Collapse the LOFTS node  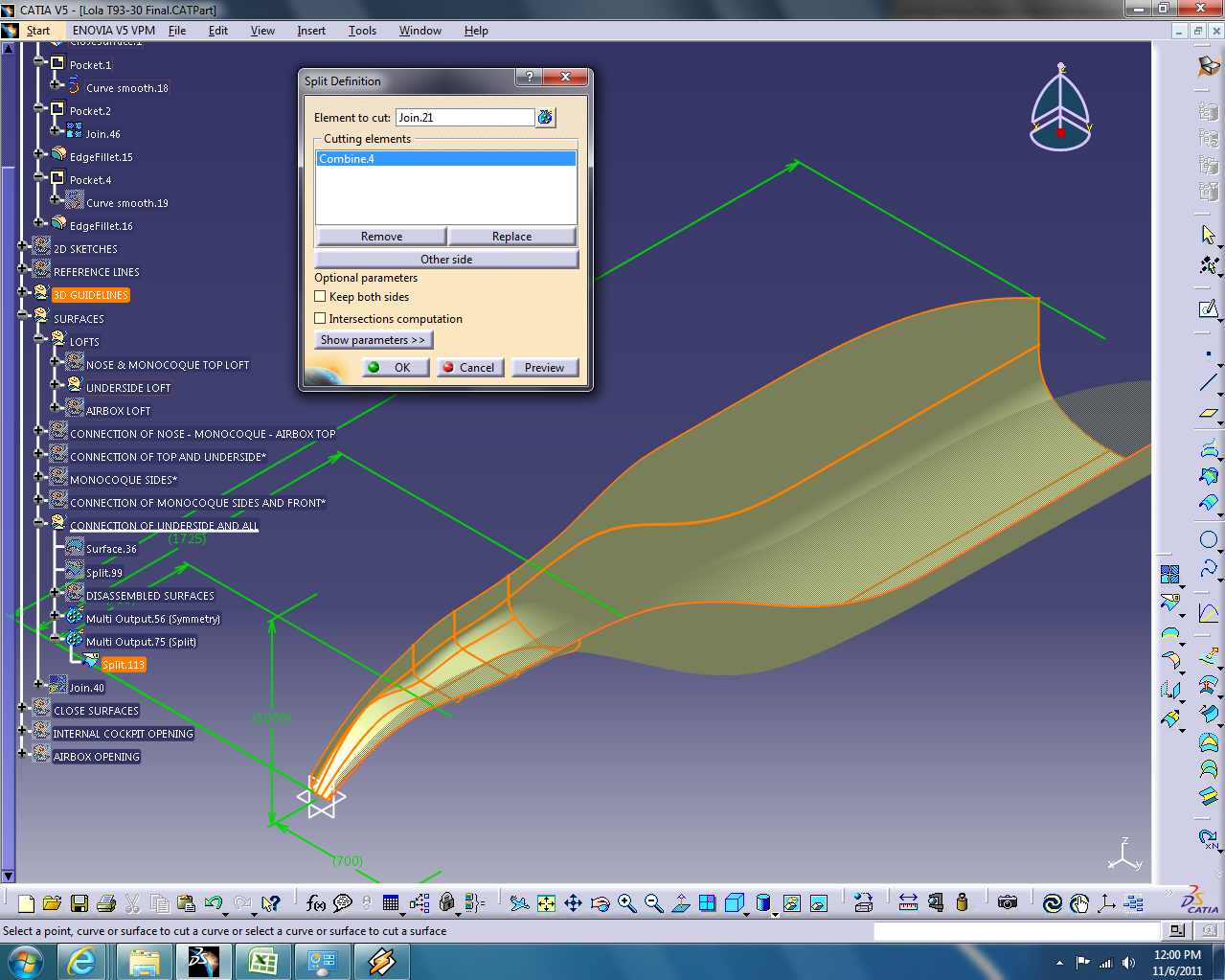(38, 338)
